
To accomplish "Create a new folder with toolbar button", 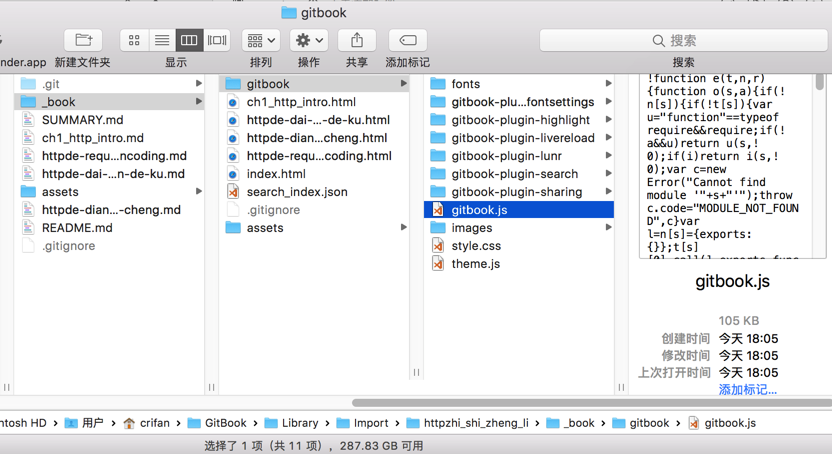I will (83, 40).
